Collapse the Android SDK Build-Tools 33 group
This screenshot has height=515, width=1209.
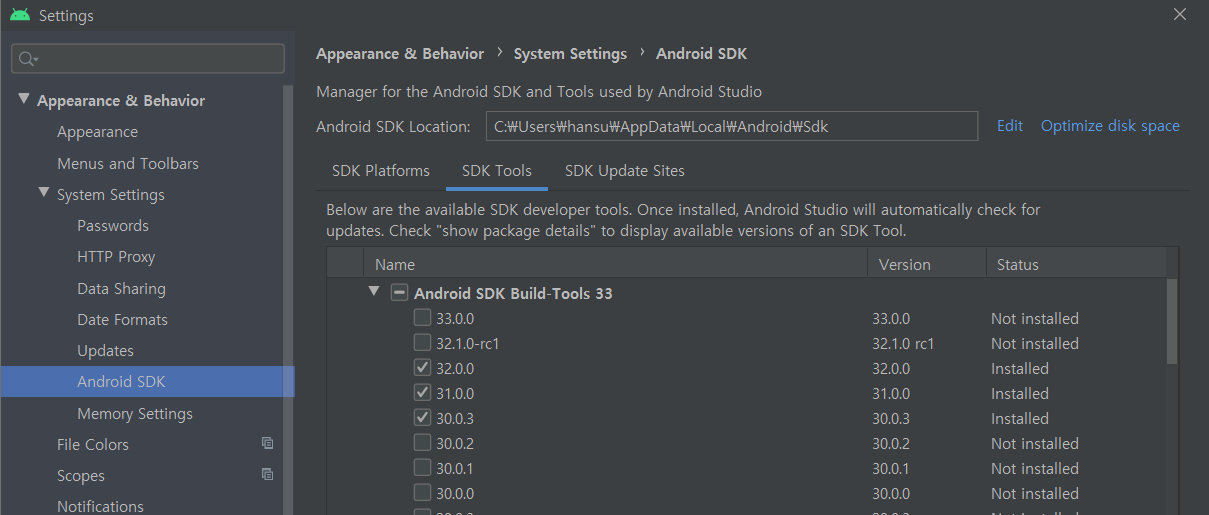point(374,292)
